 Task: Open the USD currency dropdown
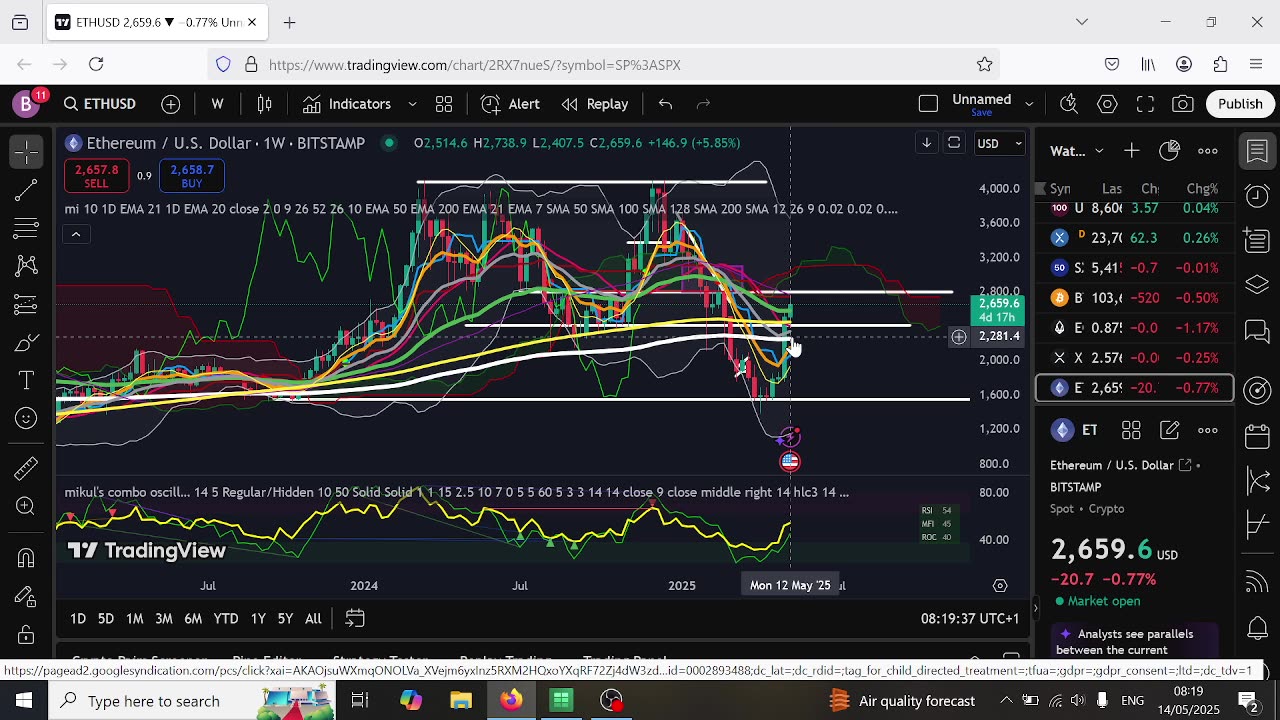point(1000,143)
